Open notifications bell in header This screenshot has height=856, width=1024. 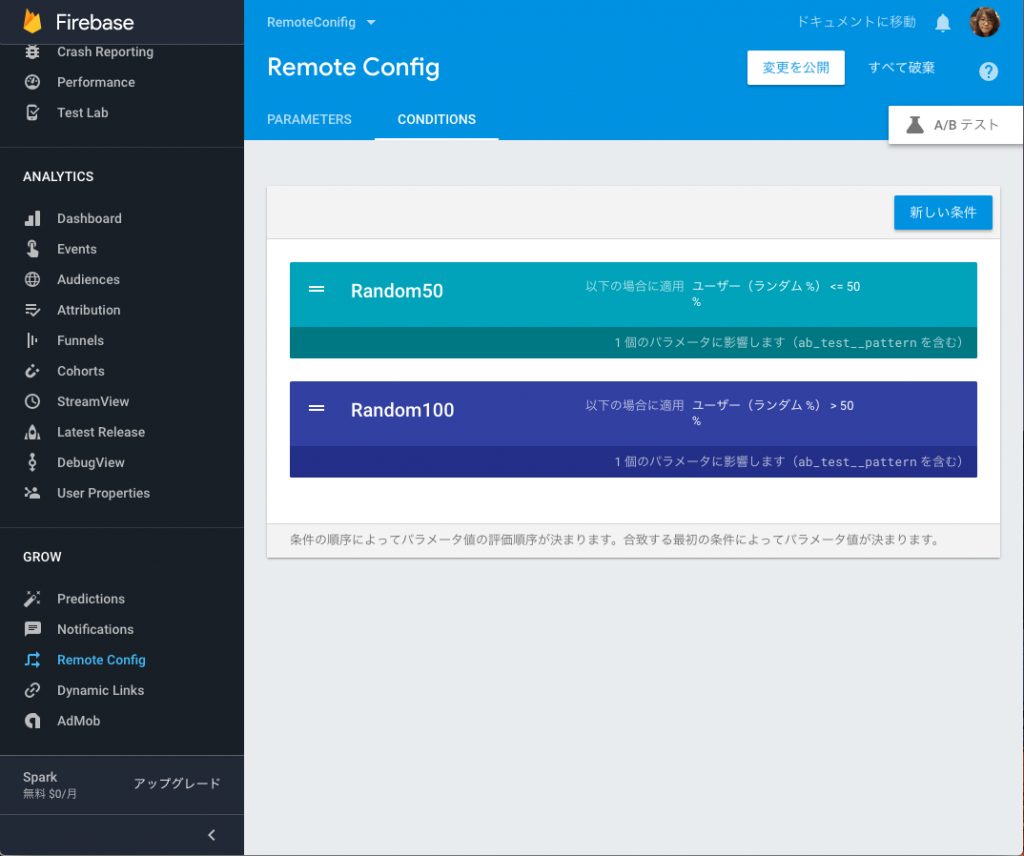coord(942,23)
